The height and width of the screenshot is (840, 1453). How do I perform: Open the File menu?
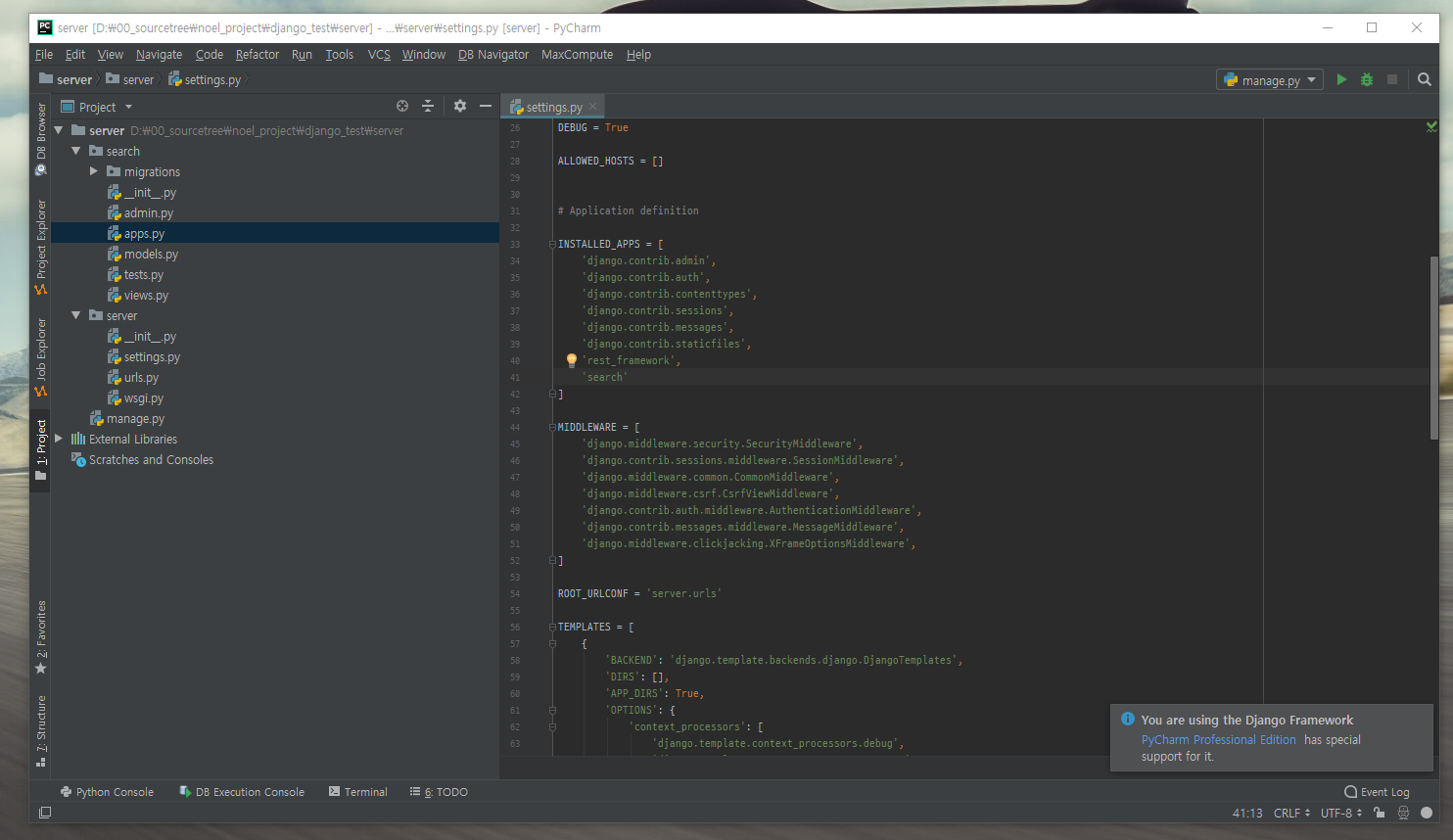tap(44, 55)
